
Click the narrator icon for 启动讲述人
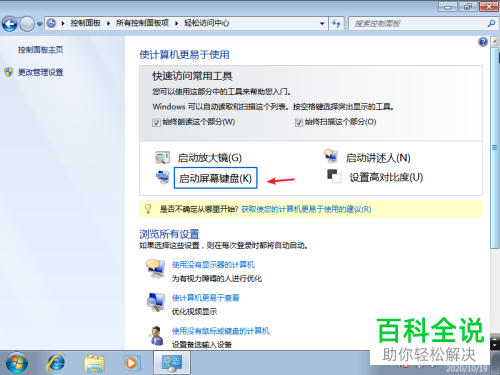coord(330,156)
